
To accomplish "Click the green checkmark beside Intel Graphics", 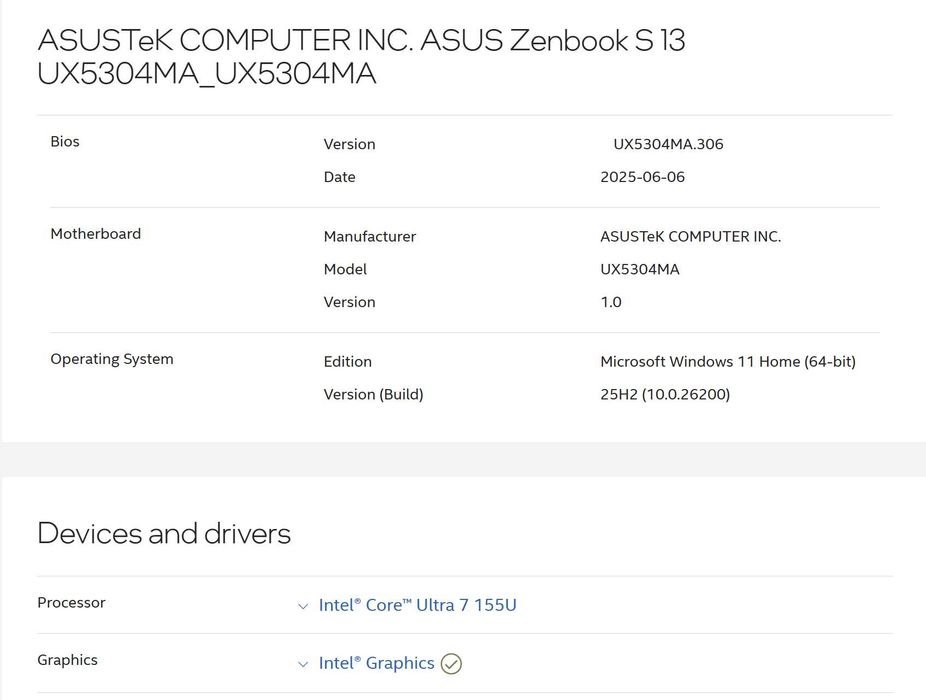I will point(451,663).
